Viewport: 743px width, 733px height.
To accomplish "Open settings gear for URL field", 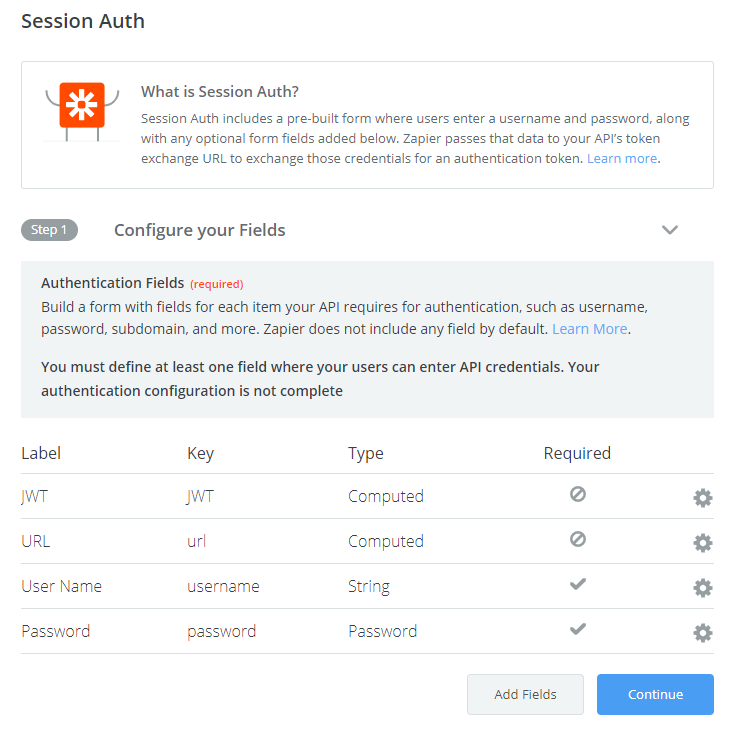I will pos(702,543).
